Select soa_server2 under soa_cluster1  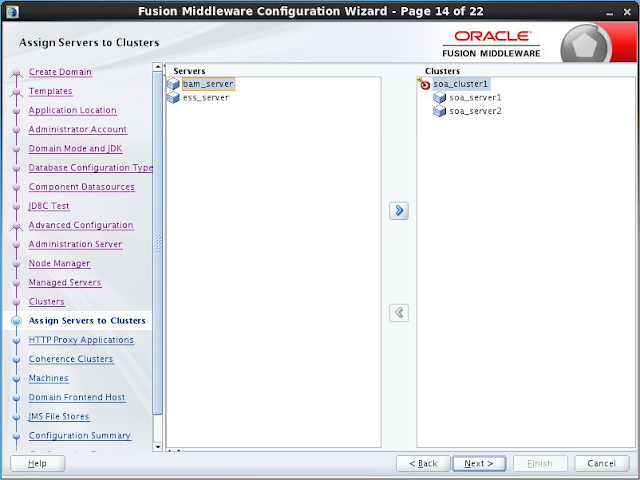click(475, 111)
